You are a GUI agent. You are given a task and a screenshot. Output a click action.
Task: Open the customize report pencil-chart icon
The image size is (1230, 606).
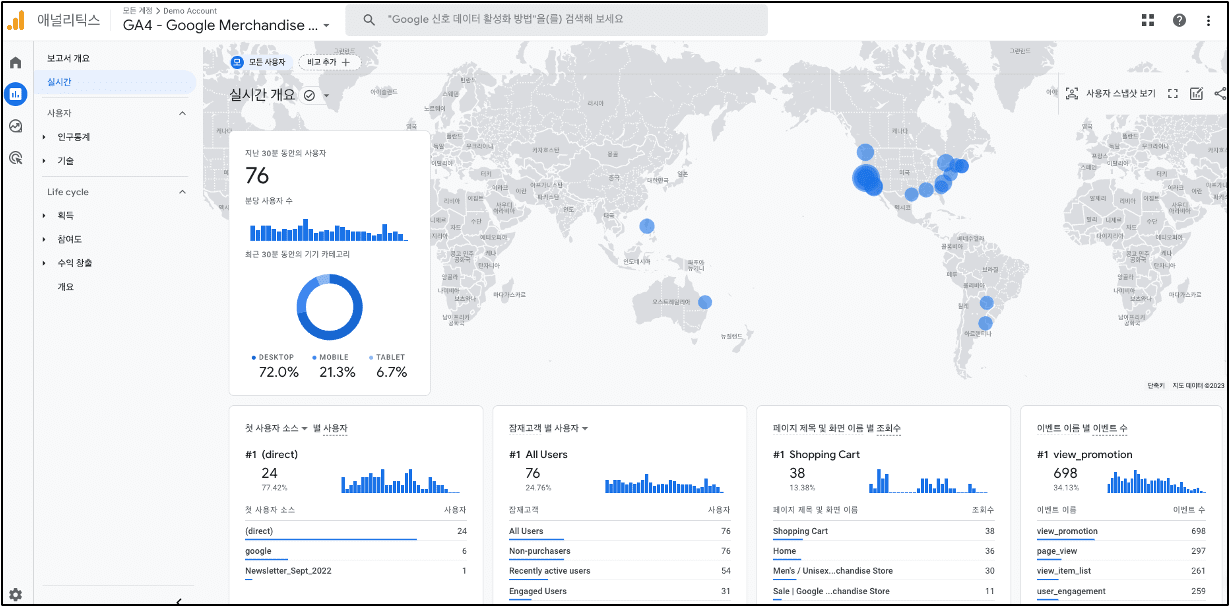click(x=1196, y=94)
